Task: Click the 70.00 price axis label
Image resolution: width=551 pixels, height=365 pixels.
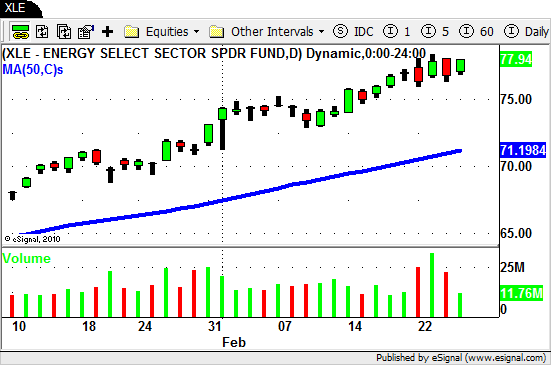Action: point(516,166)
